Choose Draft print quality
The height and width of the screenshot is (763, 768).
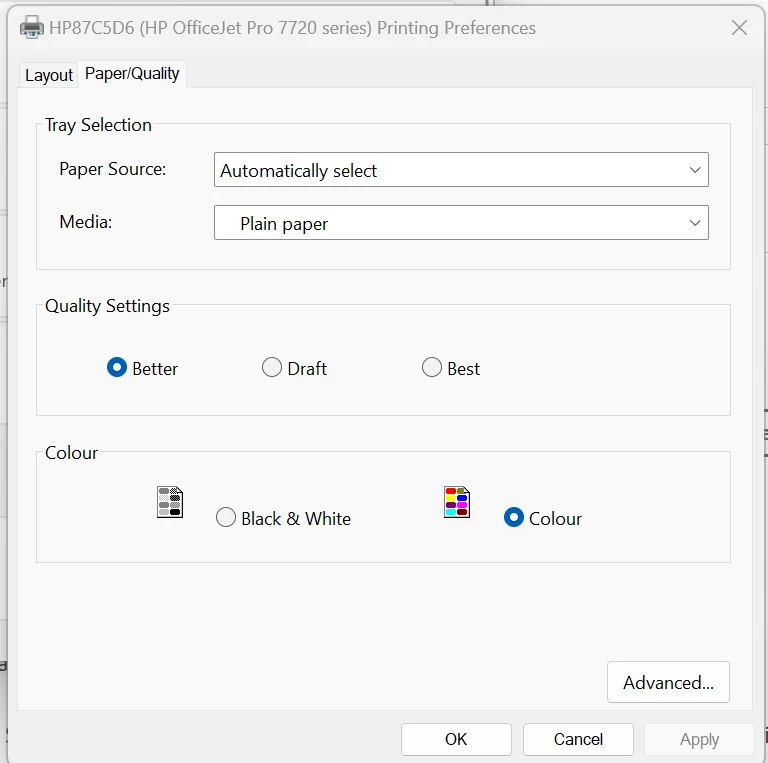[294, 368]
